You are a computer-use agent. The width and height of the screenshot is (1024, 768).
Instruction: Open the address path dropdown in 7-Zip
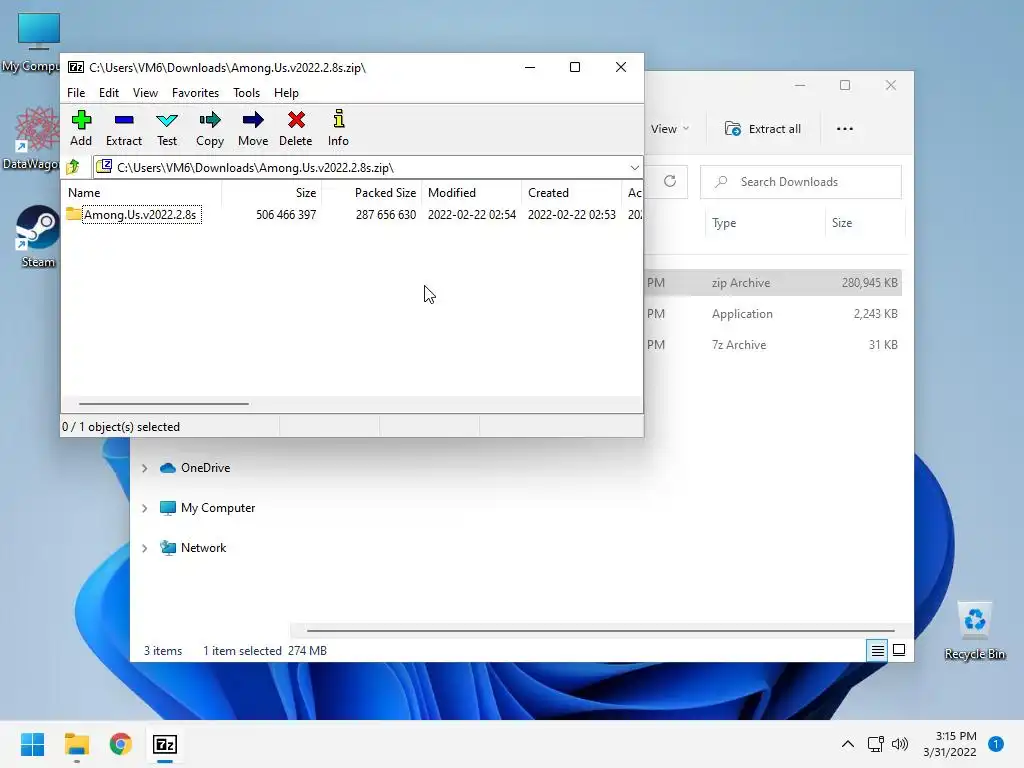(x=634, y=168)
